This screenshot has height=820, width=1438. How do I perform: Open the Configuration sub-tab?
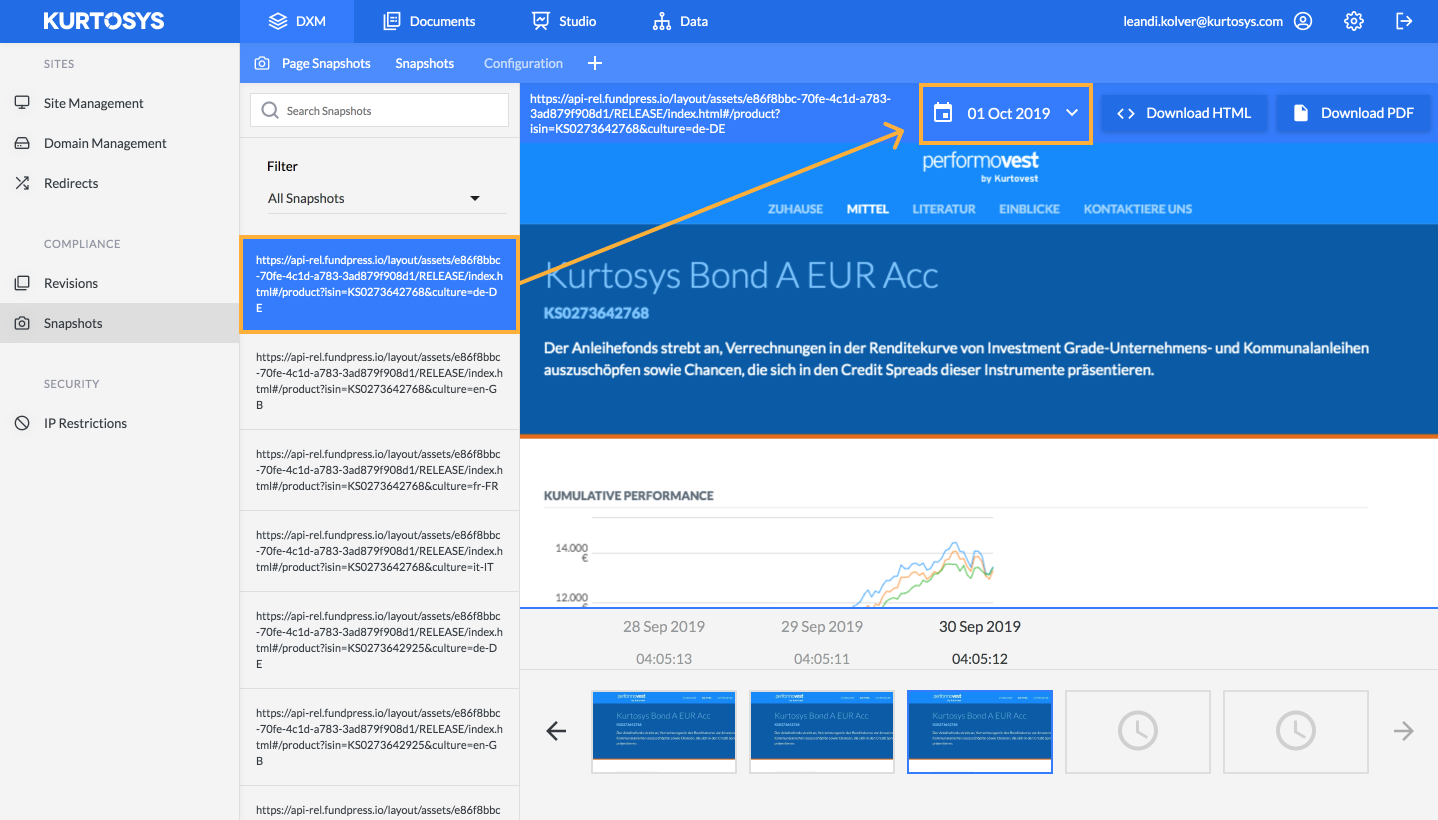523,63
